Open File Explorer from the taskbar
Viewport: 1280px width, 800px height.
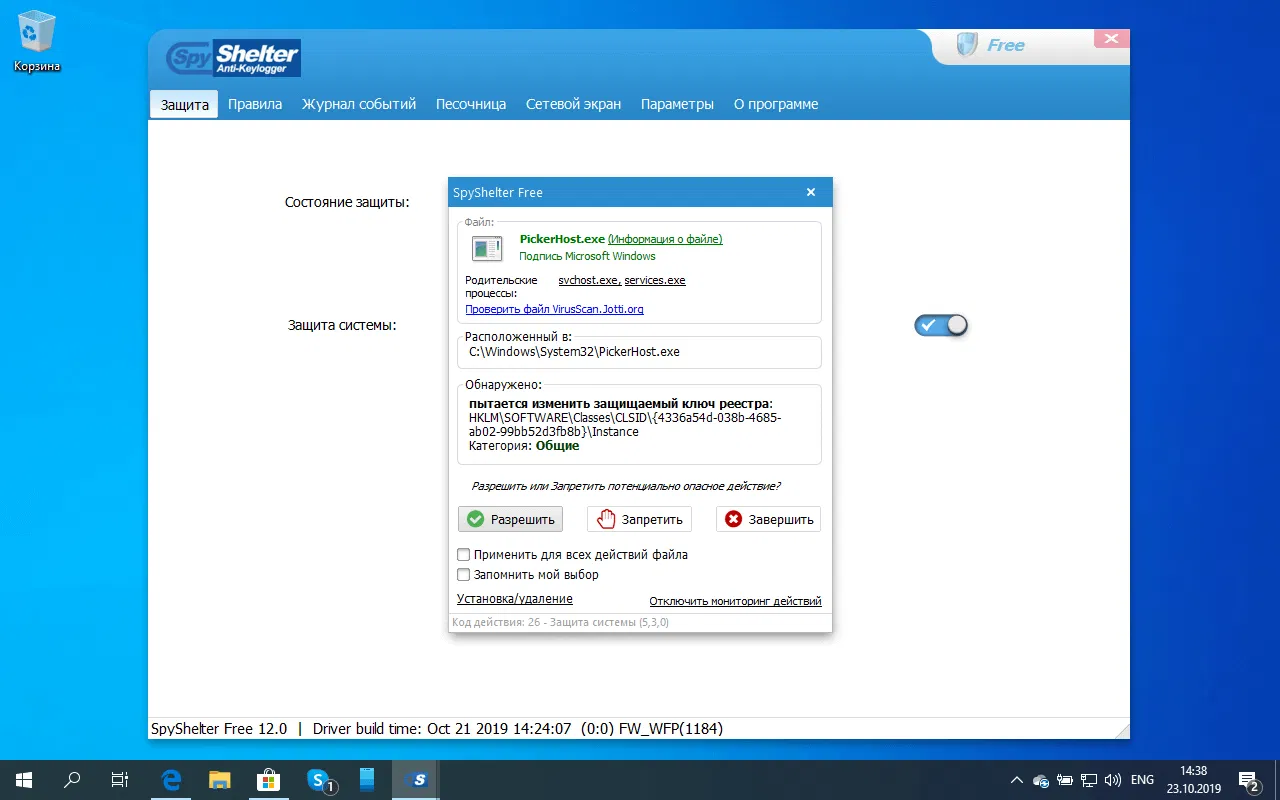(x=220, y=779)
